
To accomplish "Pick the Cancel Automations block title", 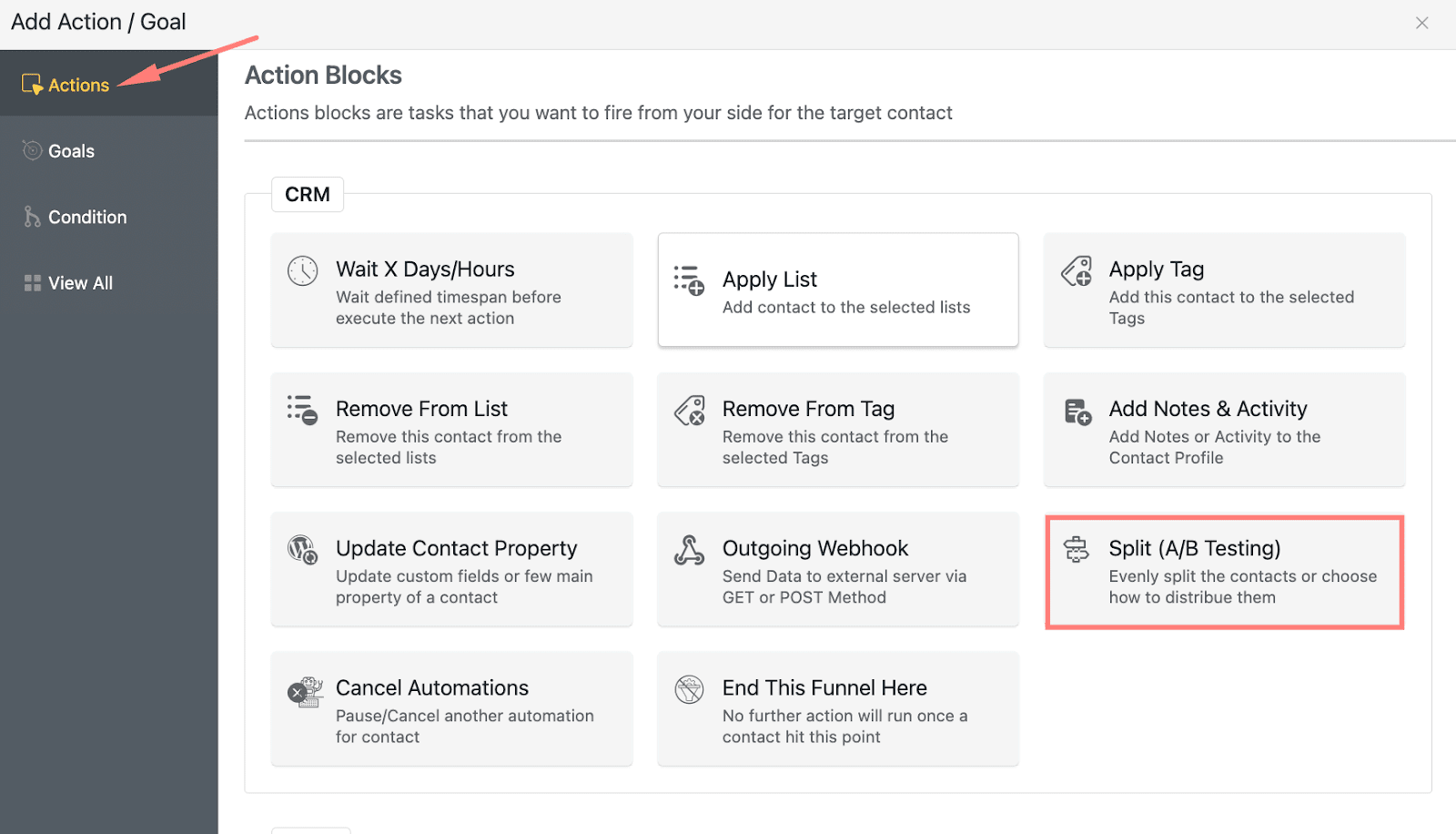I will (x=432, y=687).
